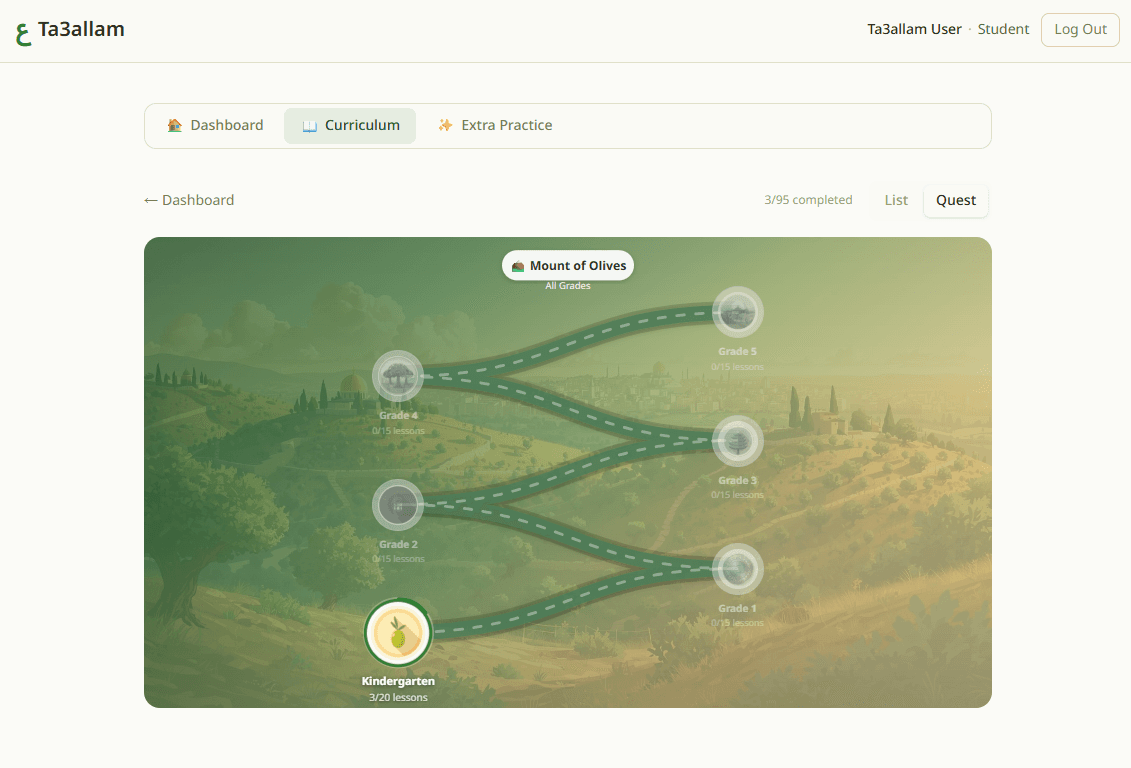
Task: Click the Ta3allam logo icon
Action: pos(23,34)
